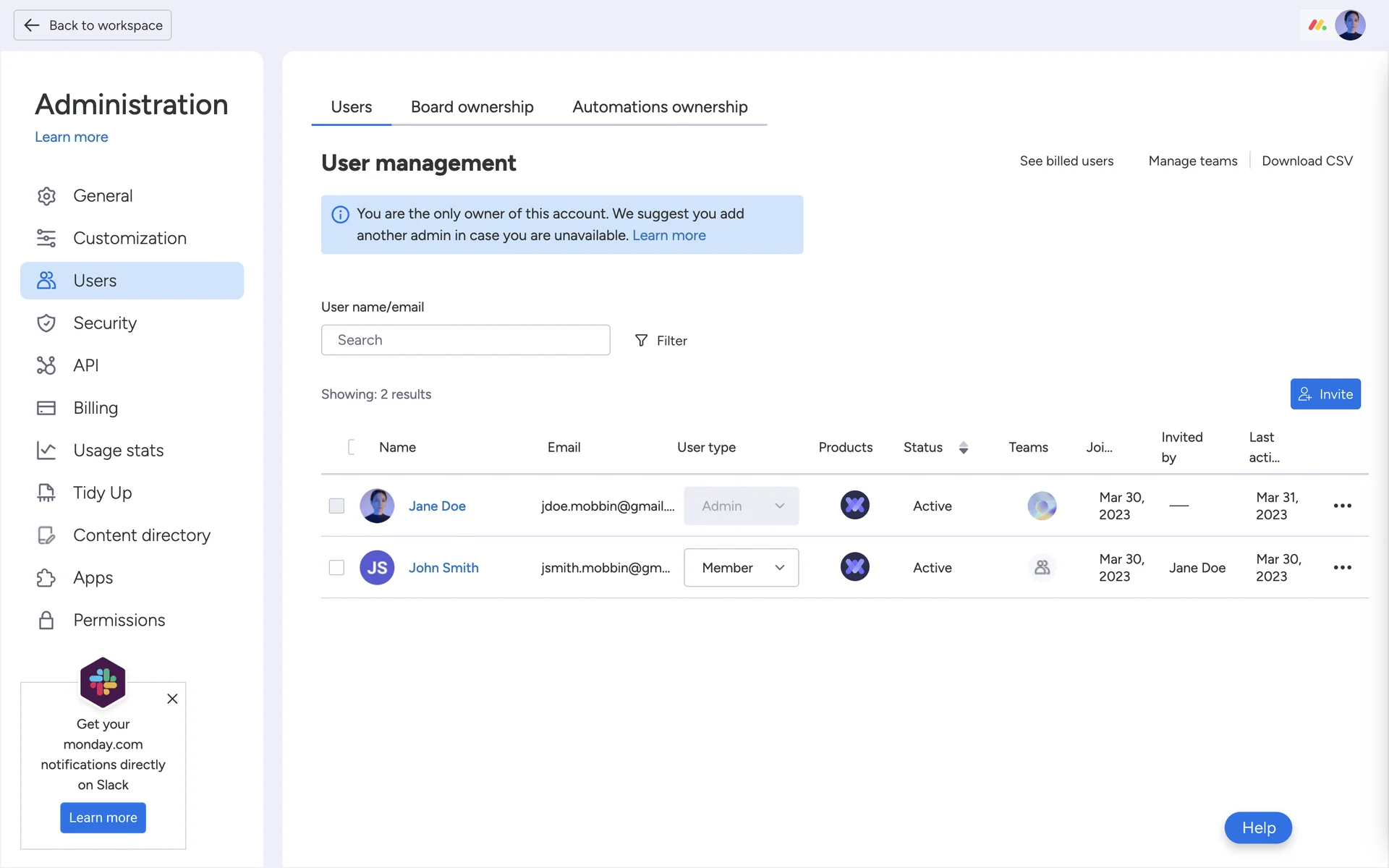1389x868 pixels.
Task: Click the API nodes icon
Action: point(46,365)
